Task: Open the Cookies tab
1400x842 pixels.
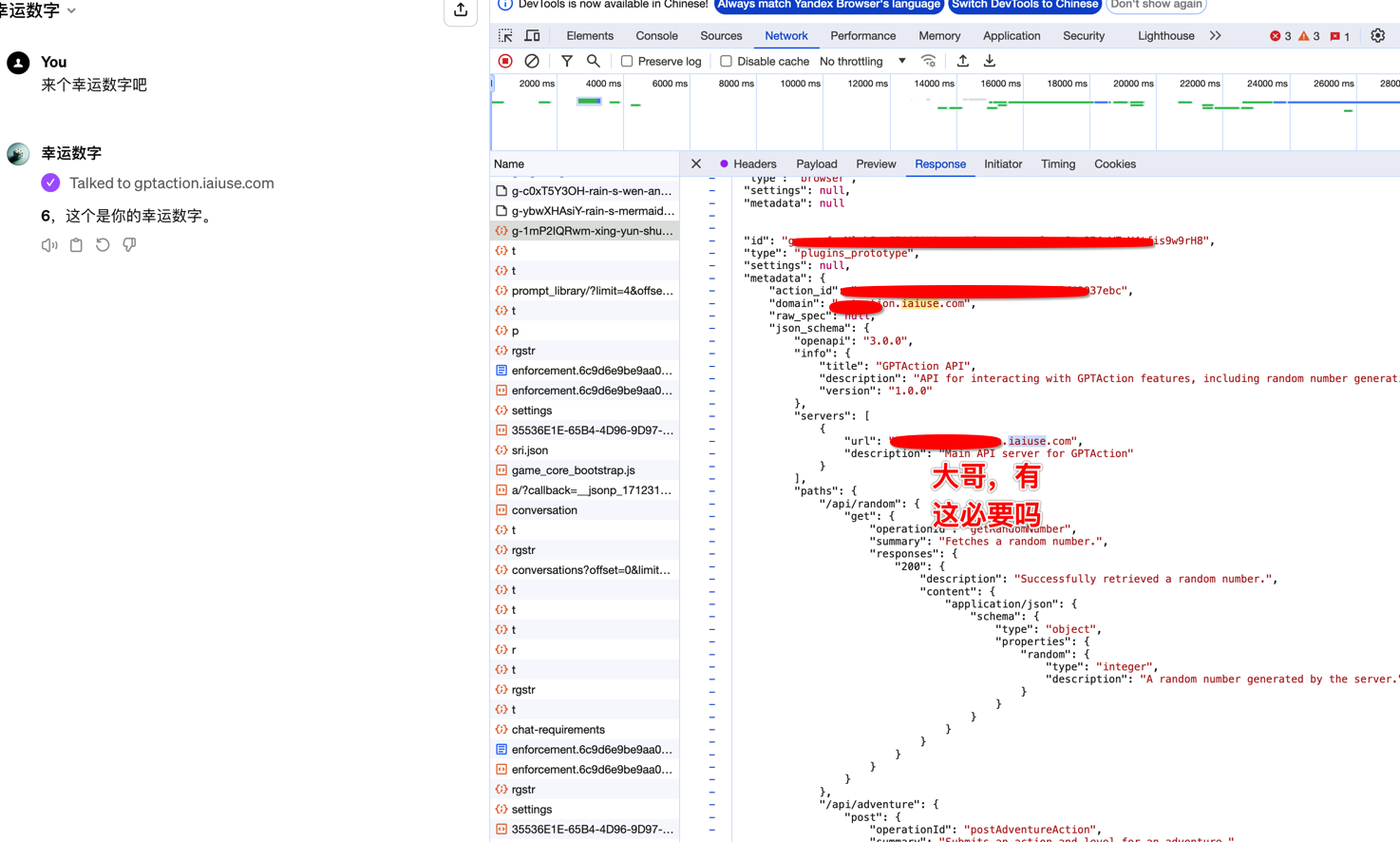Action: click(x=1115, y=163)
